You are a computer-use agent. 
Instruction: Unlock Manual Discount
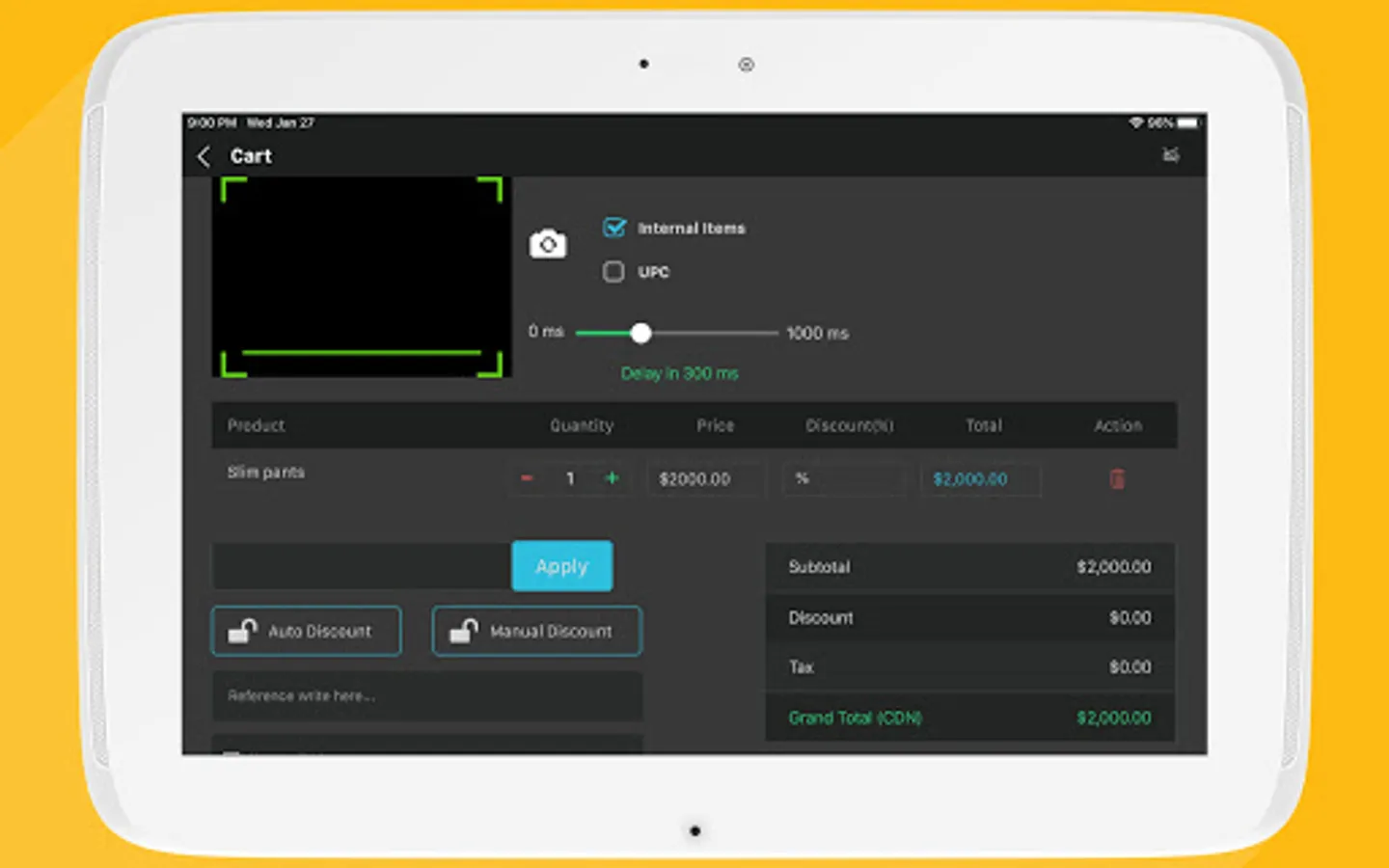(536, 632)
